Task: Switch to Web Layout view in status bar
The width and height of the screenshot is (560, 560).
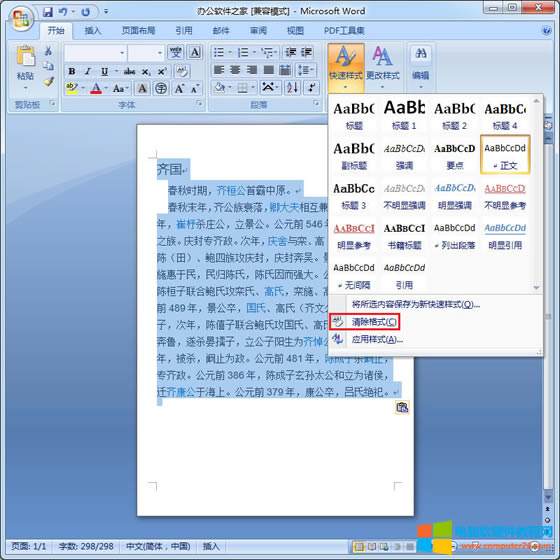Action: [x=384, y=546]
